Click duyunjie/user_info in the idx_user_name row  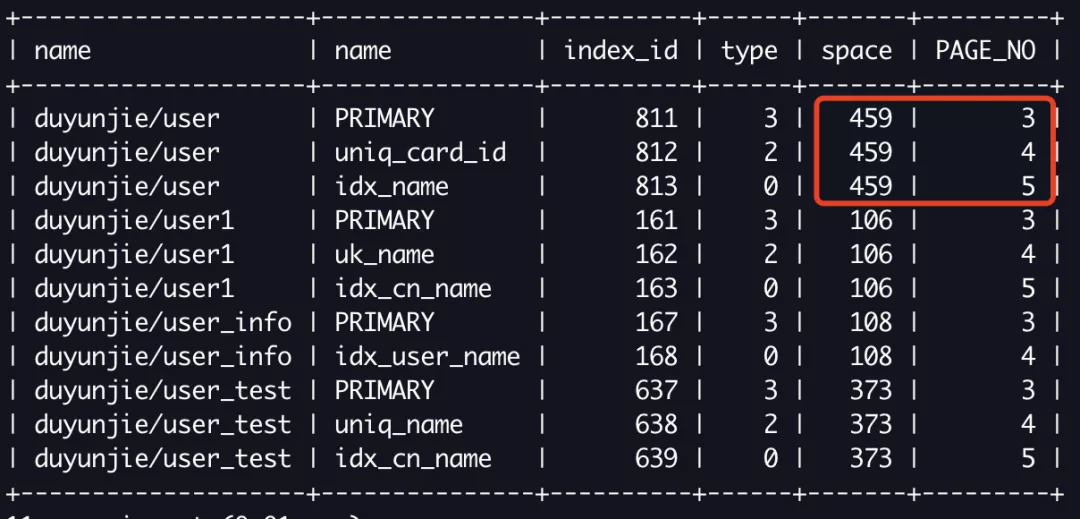click(x=163, y=357)
